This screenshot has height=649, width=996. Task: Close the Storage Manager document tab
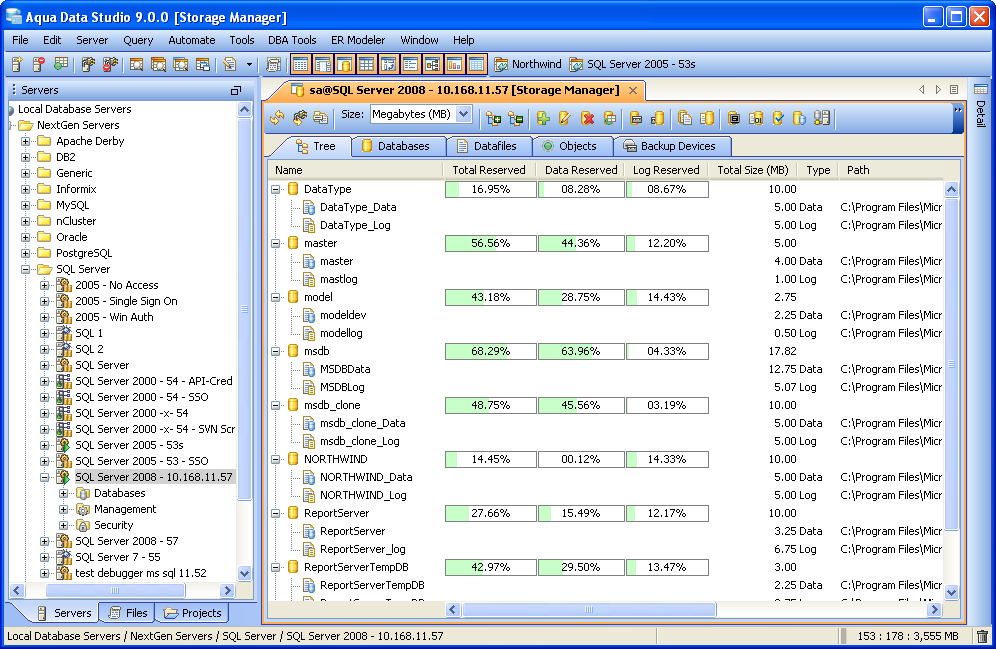point(633,90)
